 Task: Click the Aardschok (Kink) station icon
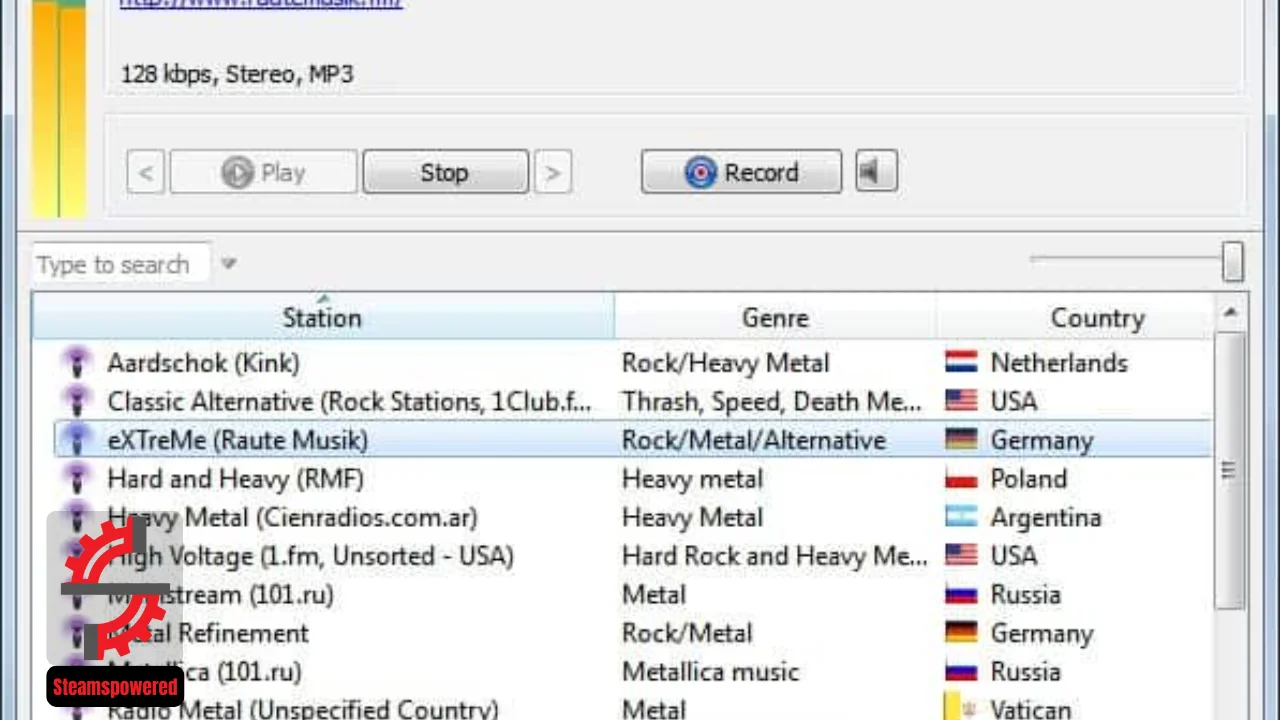[76, 362]
